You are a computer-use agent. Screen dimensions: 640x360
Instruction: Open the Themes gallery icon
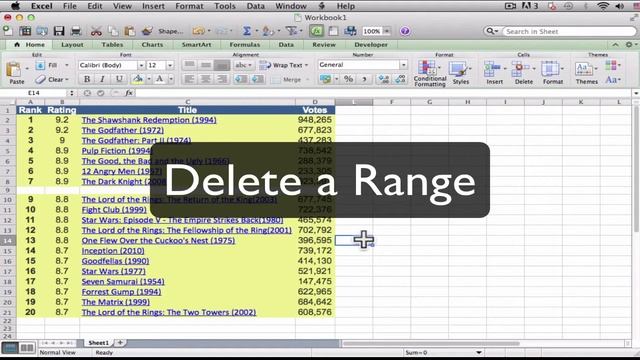[x=584, y=69]
